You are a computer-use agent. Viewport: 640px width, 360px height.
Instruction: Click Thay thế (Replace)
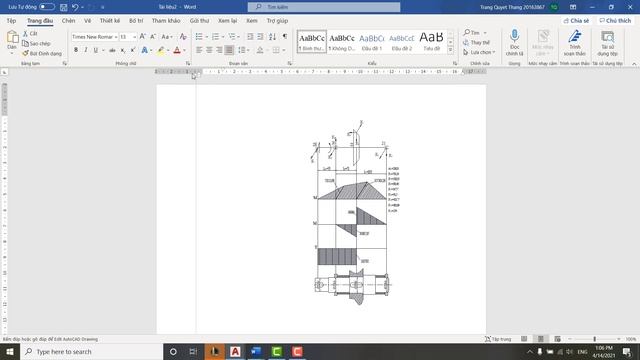point(476,42)
